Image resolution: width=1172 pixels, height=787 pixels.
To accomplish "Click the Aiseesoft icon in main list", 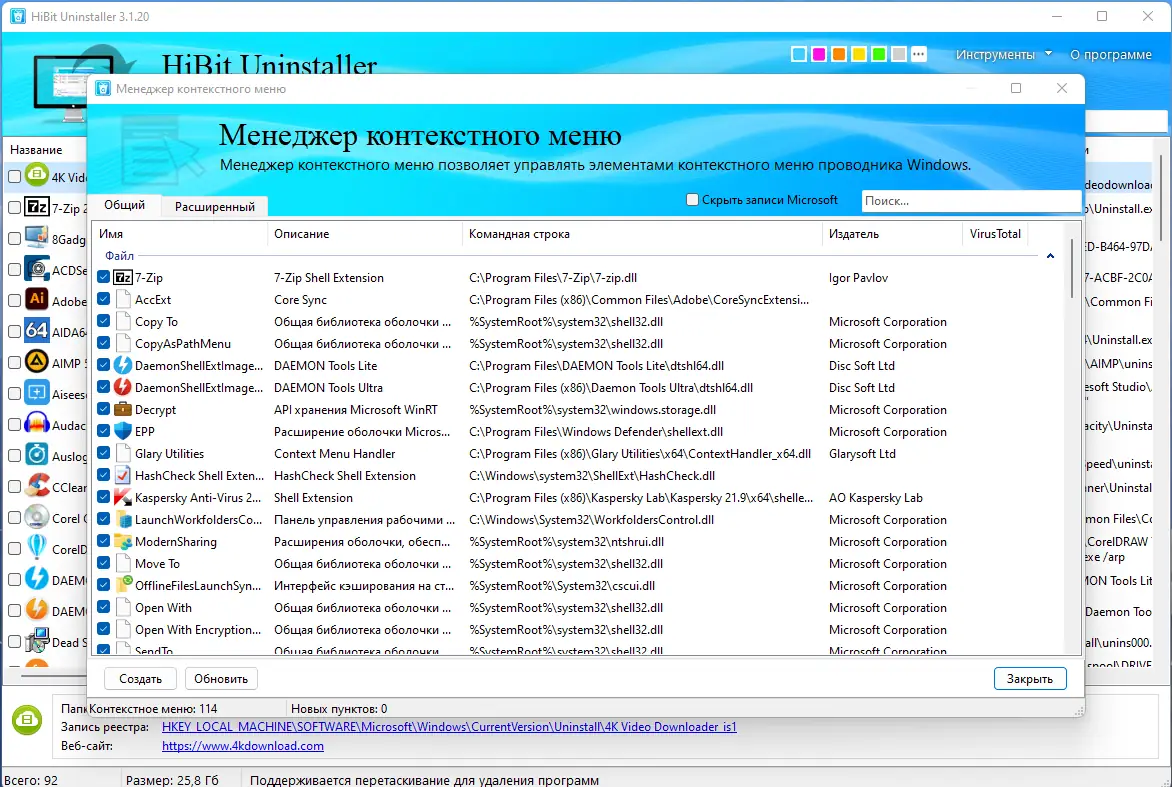I will pyautogui.click(x=37, y=392).
